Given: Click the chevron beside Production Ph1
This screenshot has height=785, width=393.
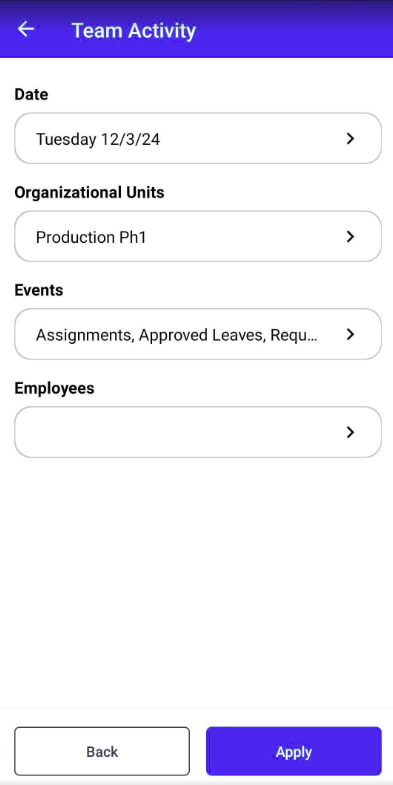Looking at the screenshot, I should click(350, 237).
